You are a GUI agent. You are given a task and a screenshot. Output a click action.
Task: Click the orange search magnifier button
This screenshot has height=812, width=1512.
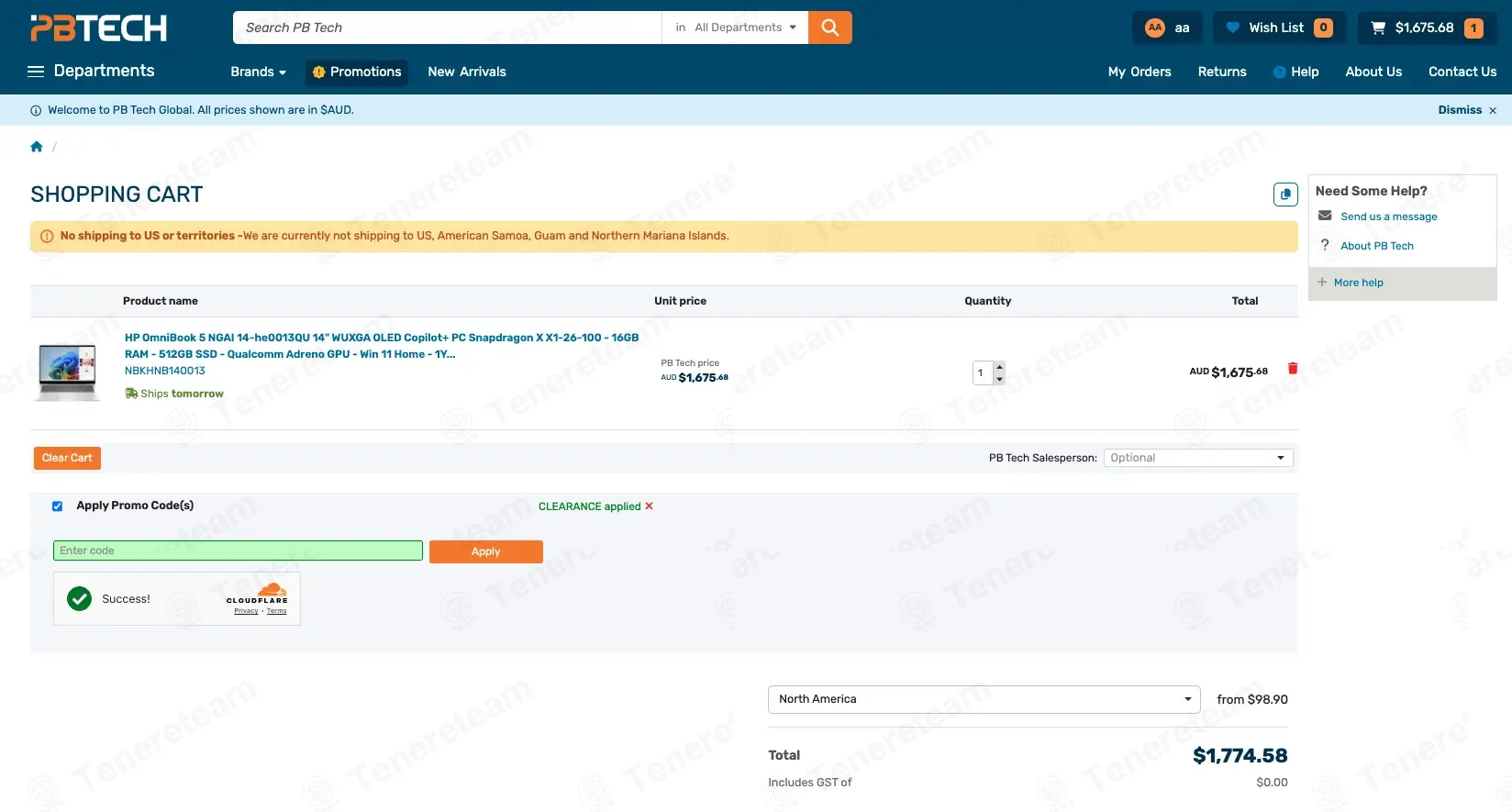pyautogui.click(x=829, y=28)
